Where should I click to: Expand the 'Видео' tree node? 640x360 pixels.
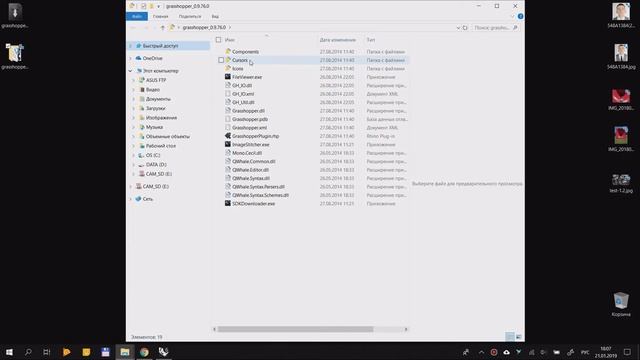point(134,89)
